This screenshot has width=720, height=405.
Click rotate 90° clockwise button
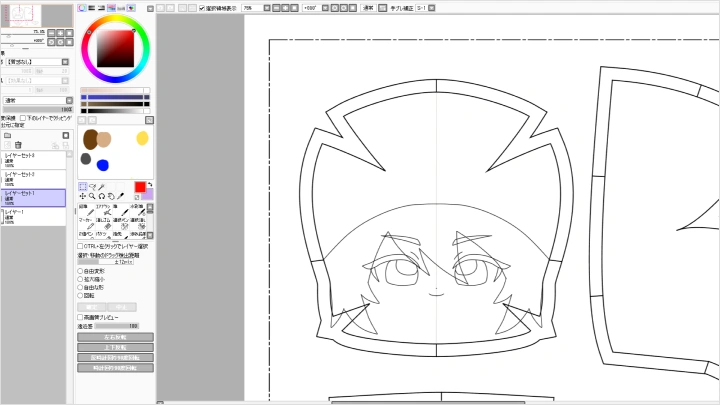pyautogui.click(x=115, y=367)
